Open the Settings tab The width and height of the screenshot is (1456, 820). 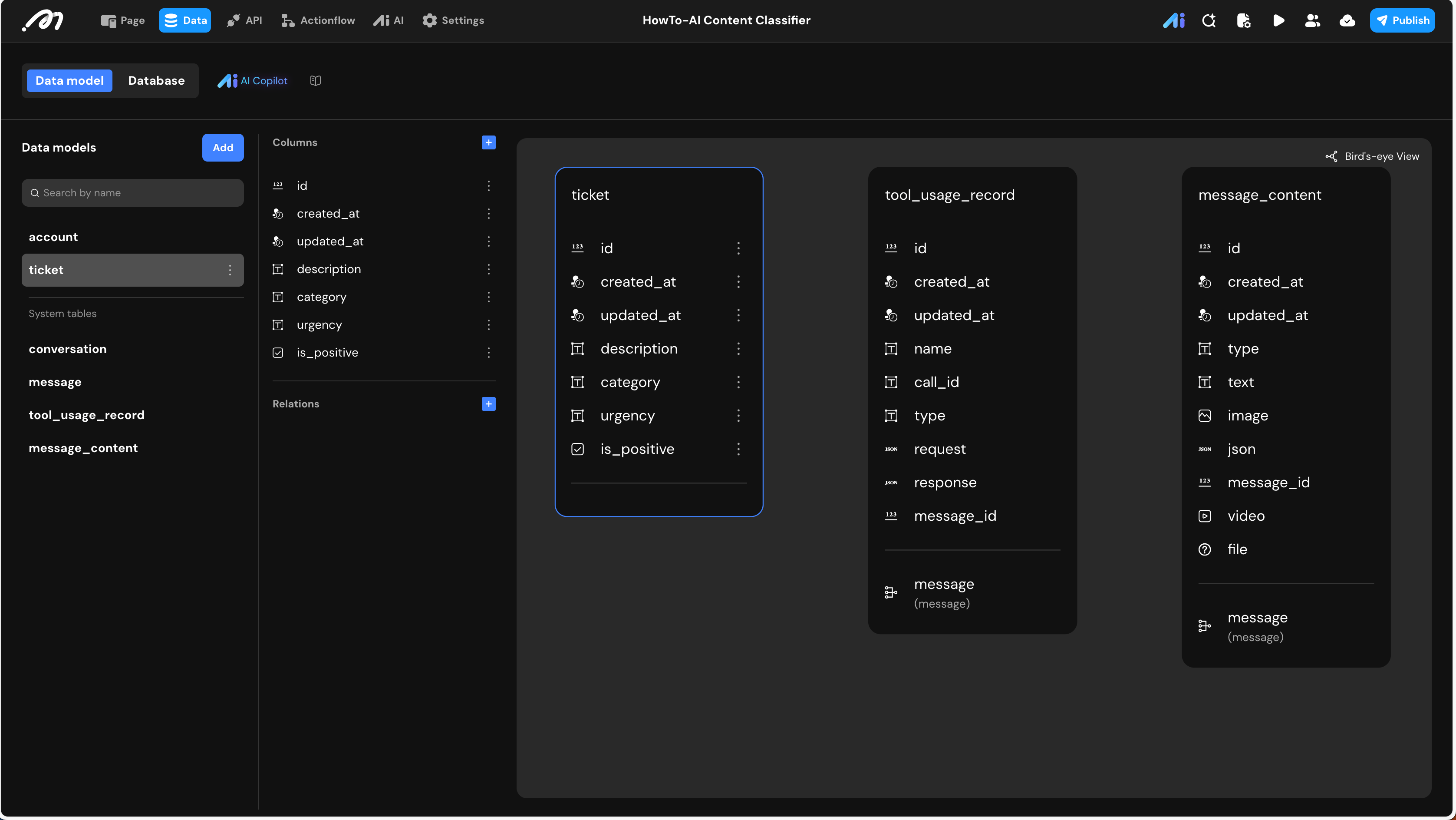click(x=453, y=20)
